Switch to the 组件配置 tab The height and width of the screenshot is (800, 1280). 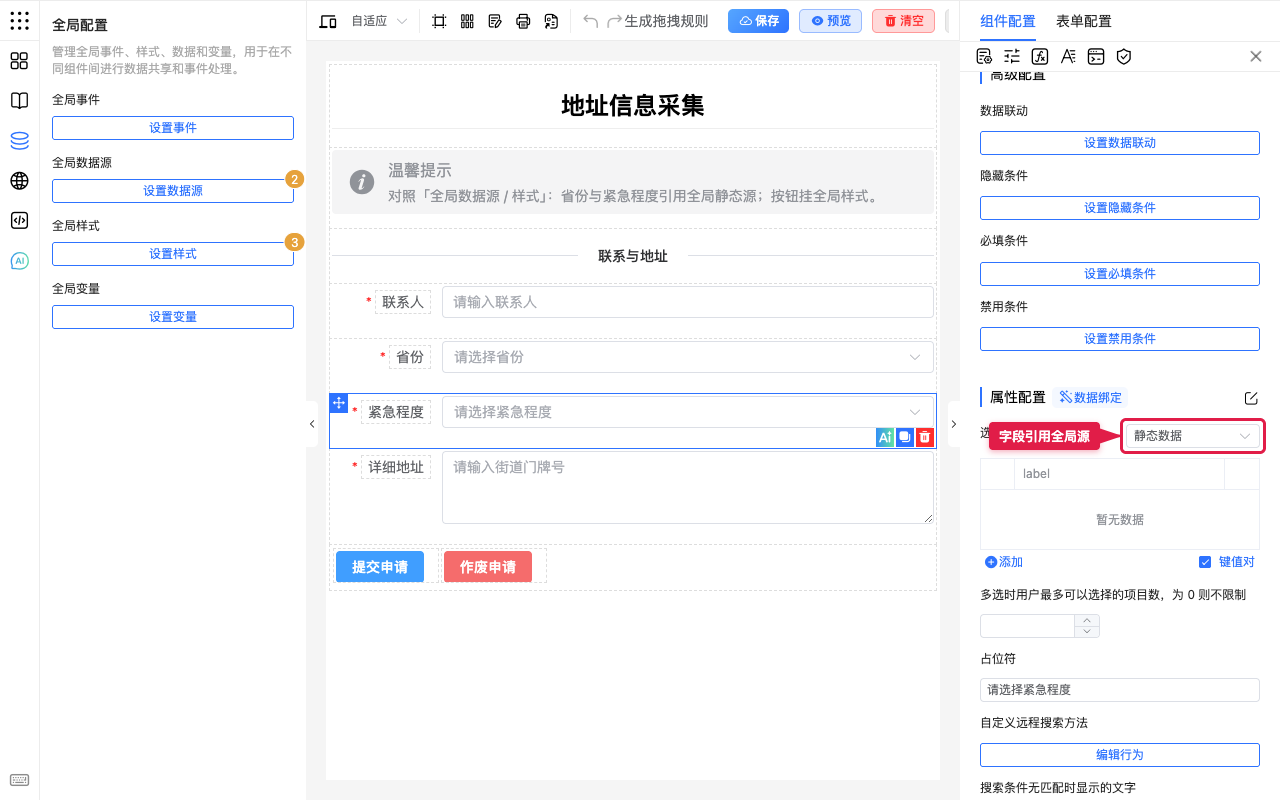point(1008,21)
